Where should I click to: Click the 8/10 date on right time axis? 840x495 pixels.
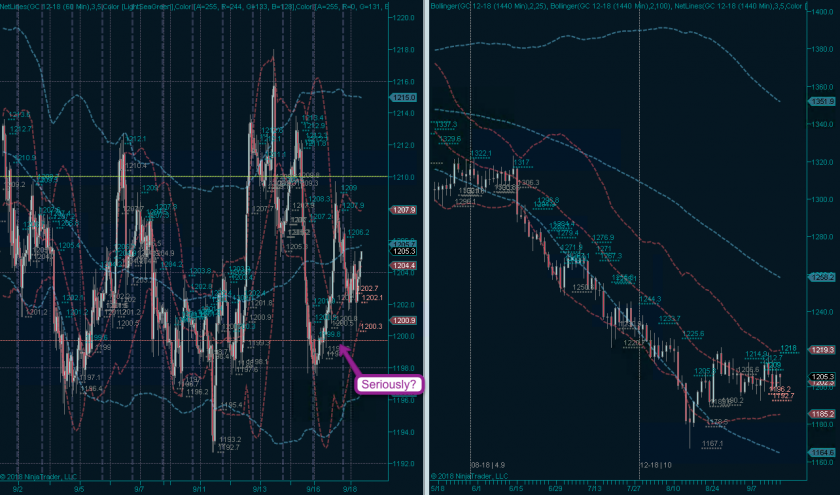click(x=673, y=489)
